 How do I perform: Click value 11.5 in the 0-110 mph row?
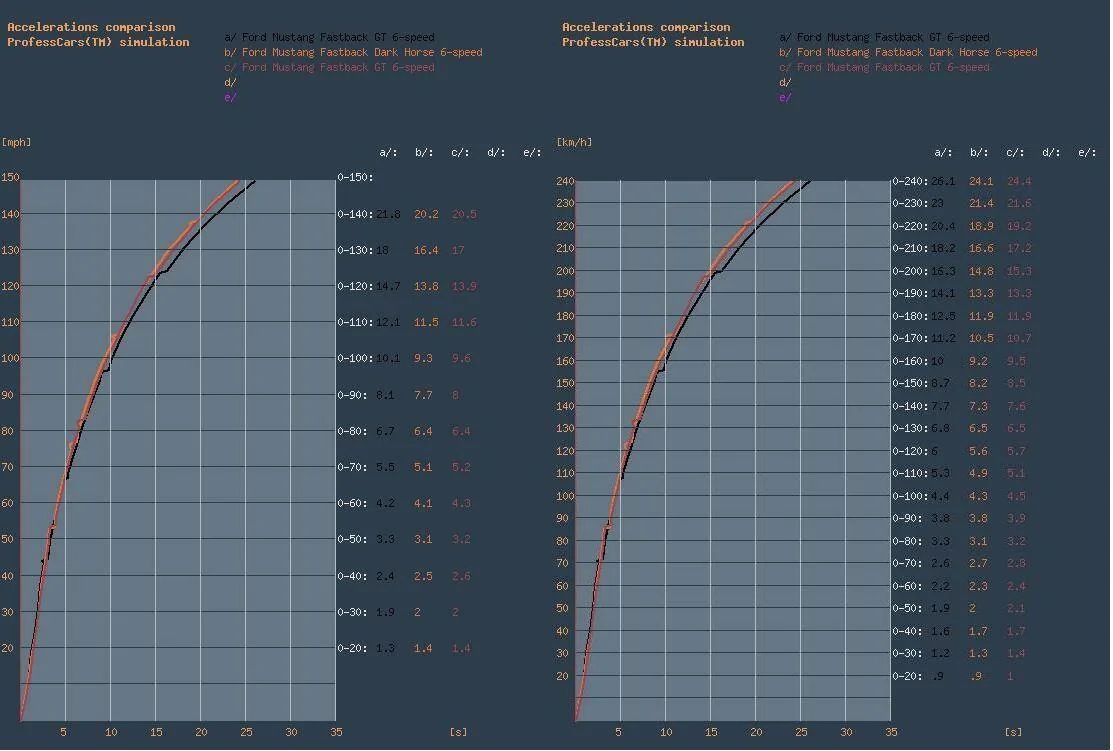click(x=426, y=322)
